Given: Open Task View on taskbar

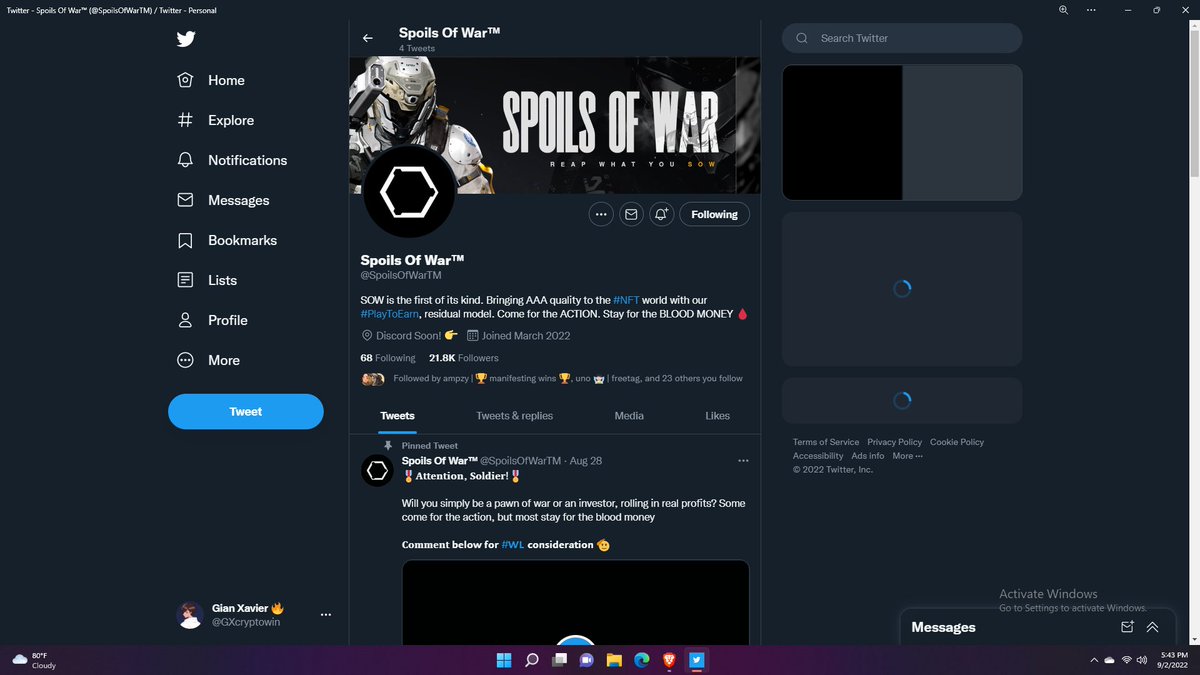Looking at the screenshot, I should point(559,660).
